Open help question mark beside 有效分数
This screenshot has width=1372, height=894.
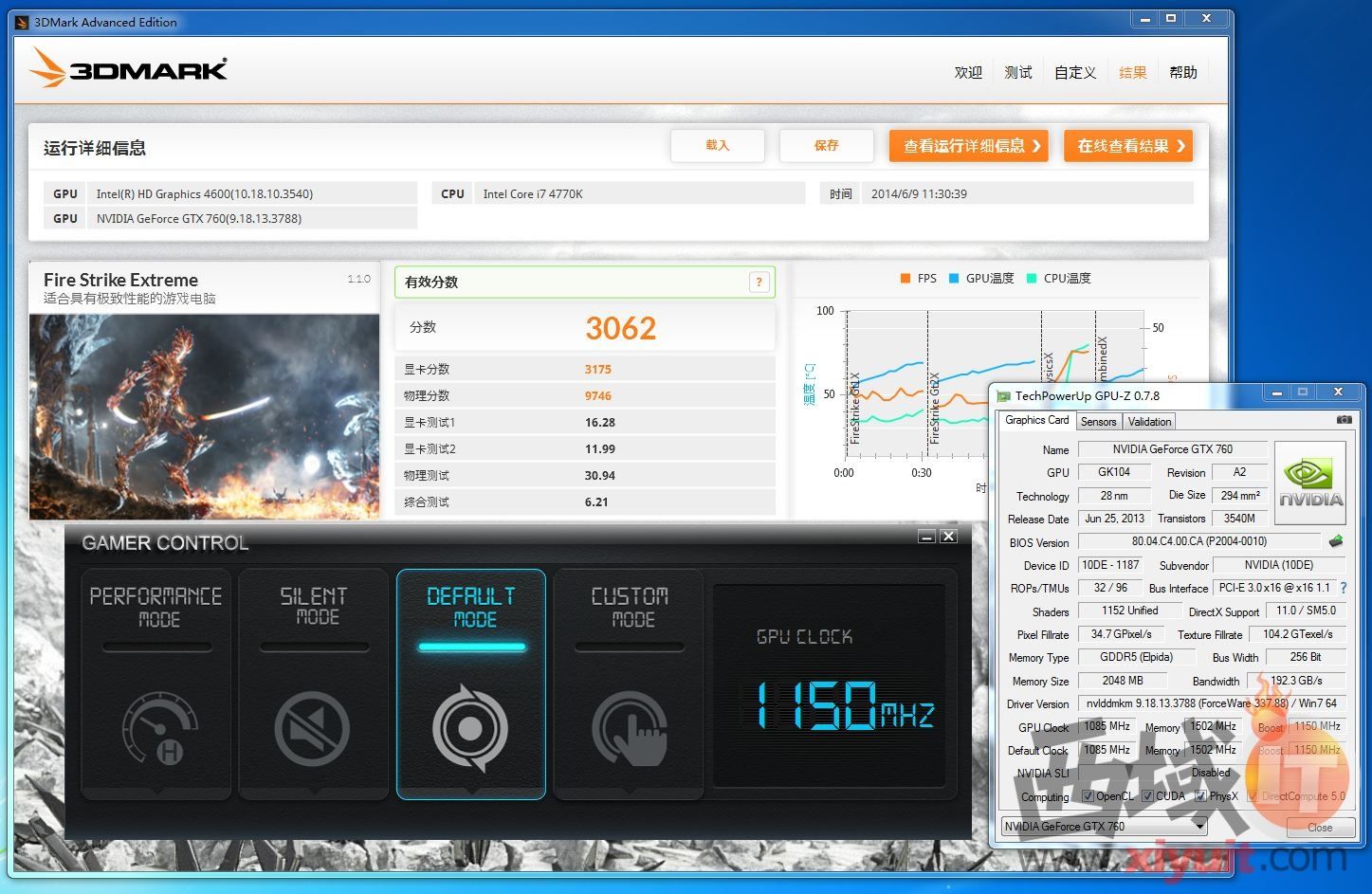759,282
